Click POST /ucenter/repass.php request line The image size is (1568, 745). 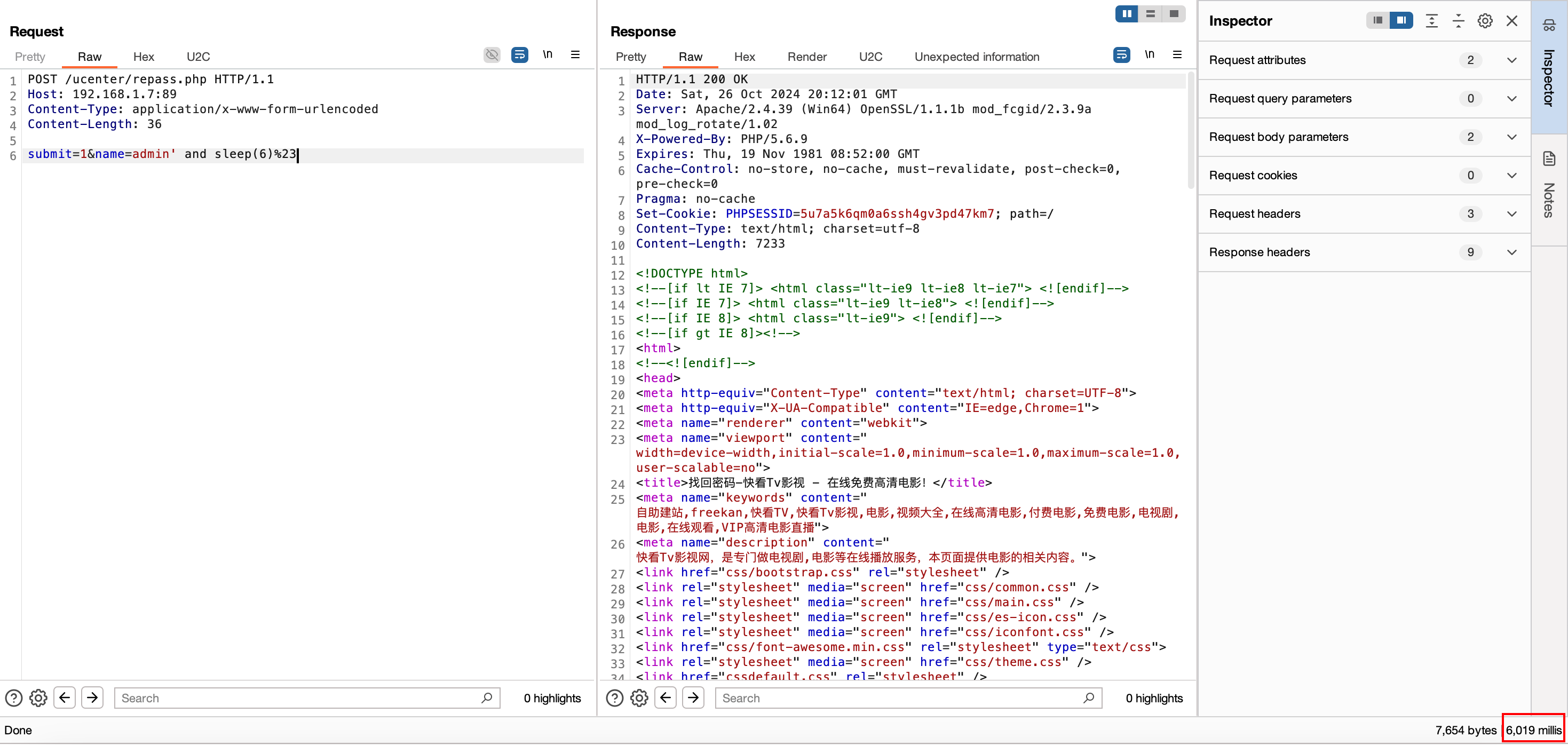151,79
